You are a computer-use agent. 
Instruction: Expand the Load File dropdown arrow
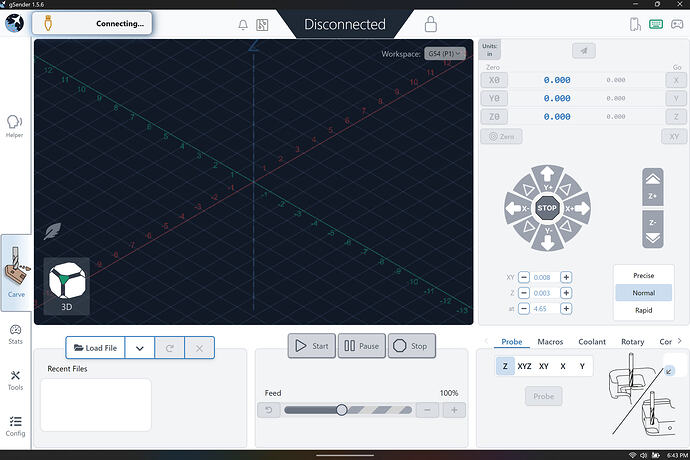(140, 348)
